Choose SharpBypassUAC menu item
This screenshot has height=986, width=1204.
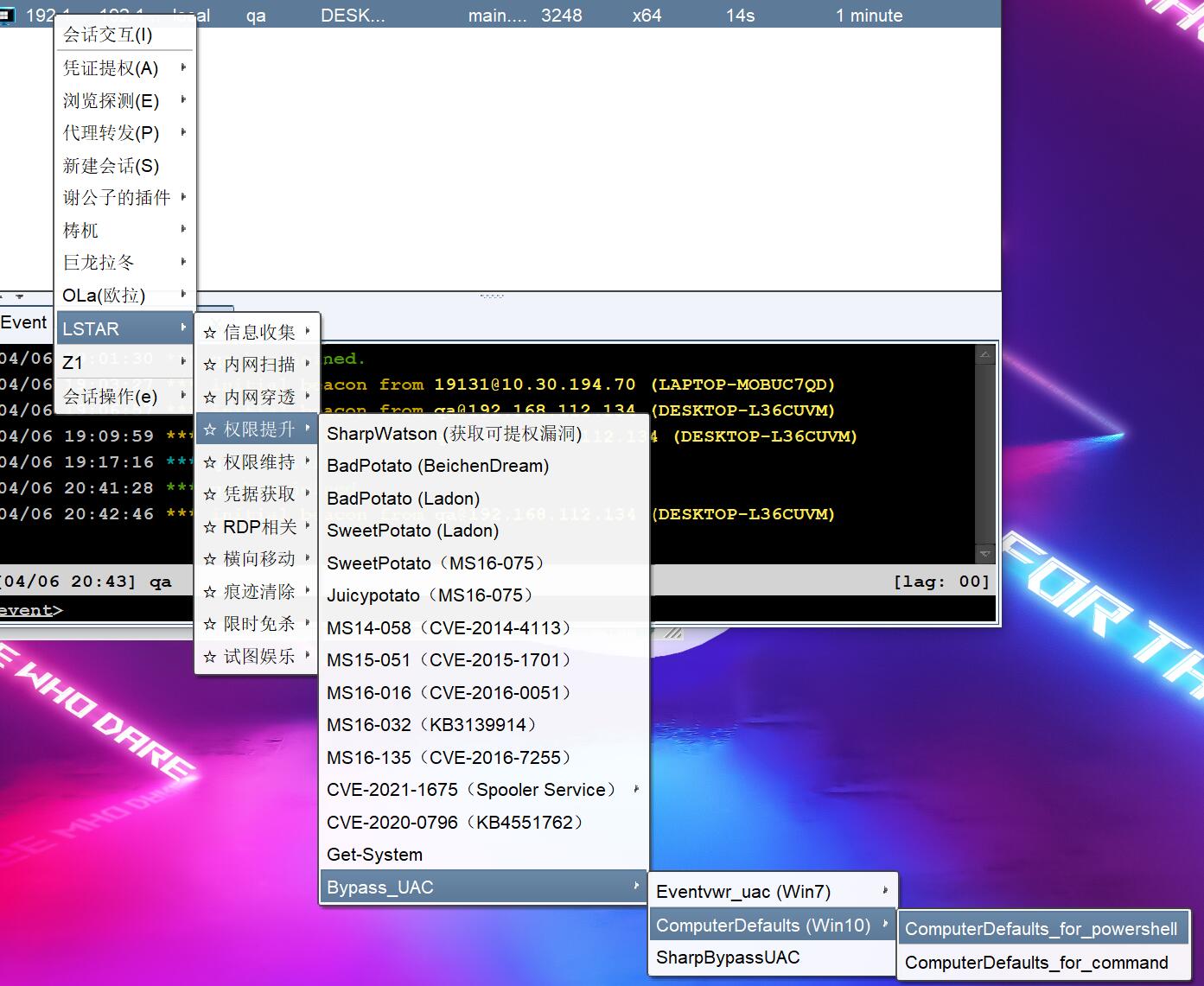(x=773, y=957)
